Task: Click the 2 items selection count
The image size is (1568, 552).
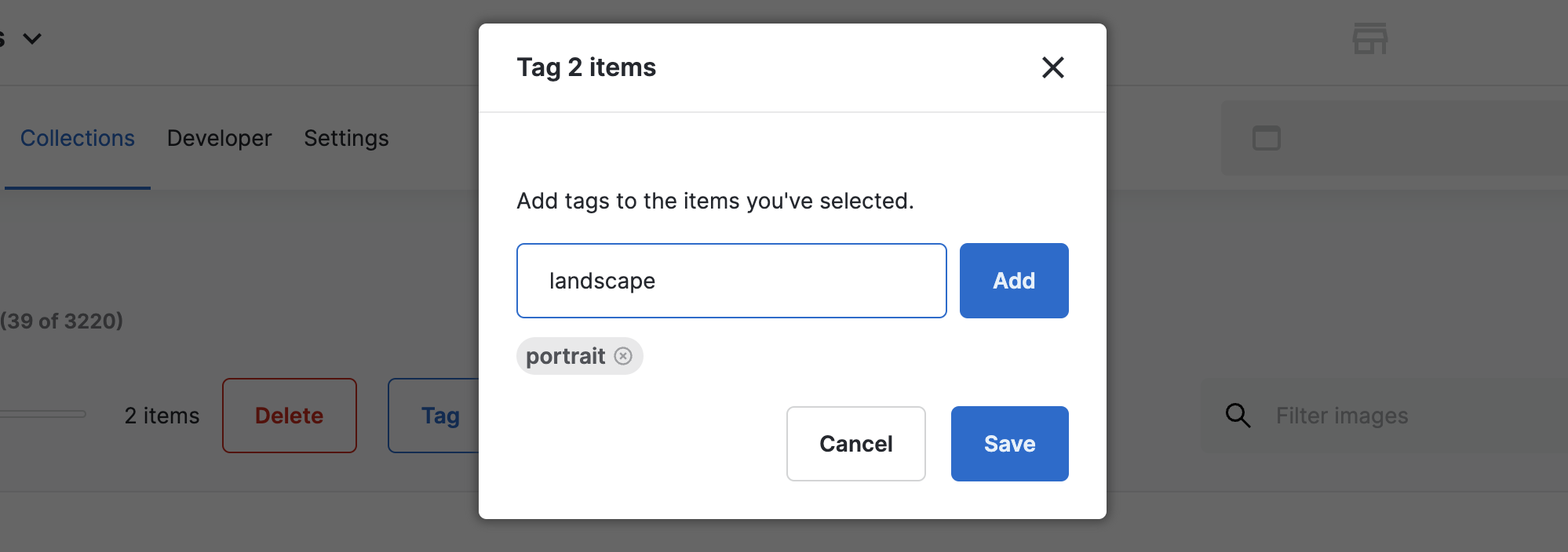Action: click(x=162, y=416)
